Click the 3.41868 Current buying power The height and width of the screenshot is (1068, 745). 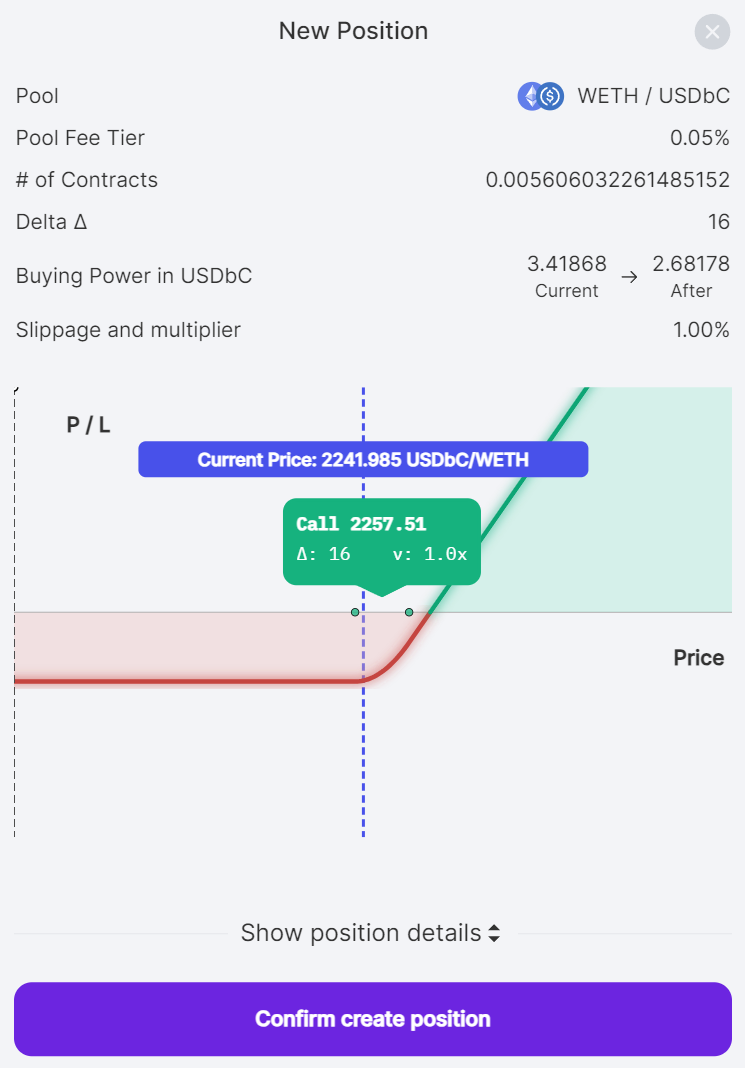pos(566,264)
